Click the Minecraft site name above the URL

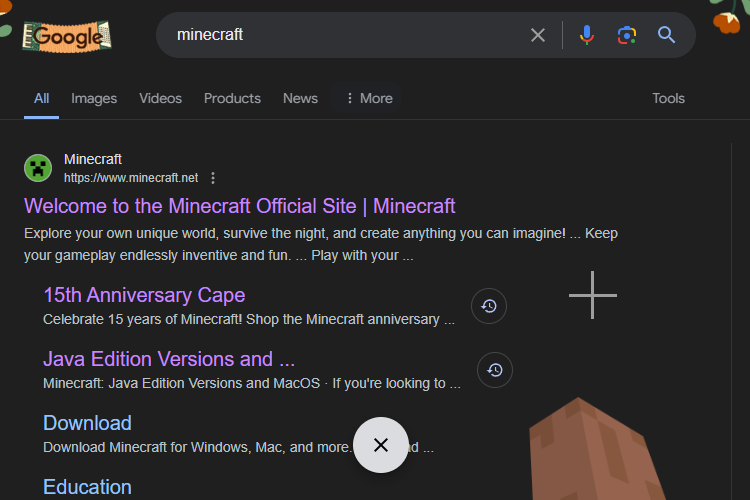[93, 159]
